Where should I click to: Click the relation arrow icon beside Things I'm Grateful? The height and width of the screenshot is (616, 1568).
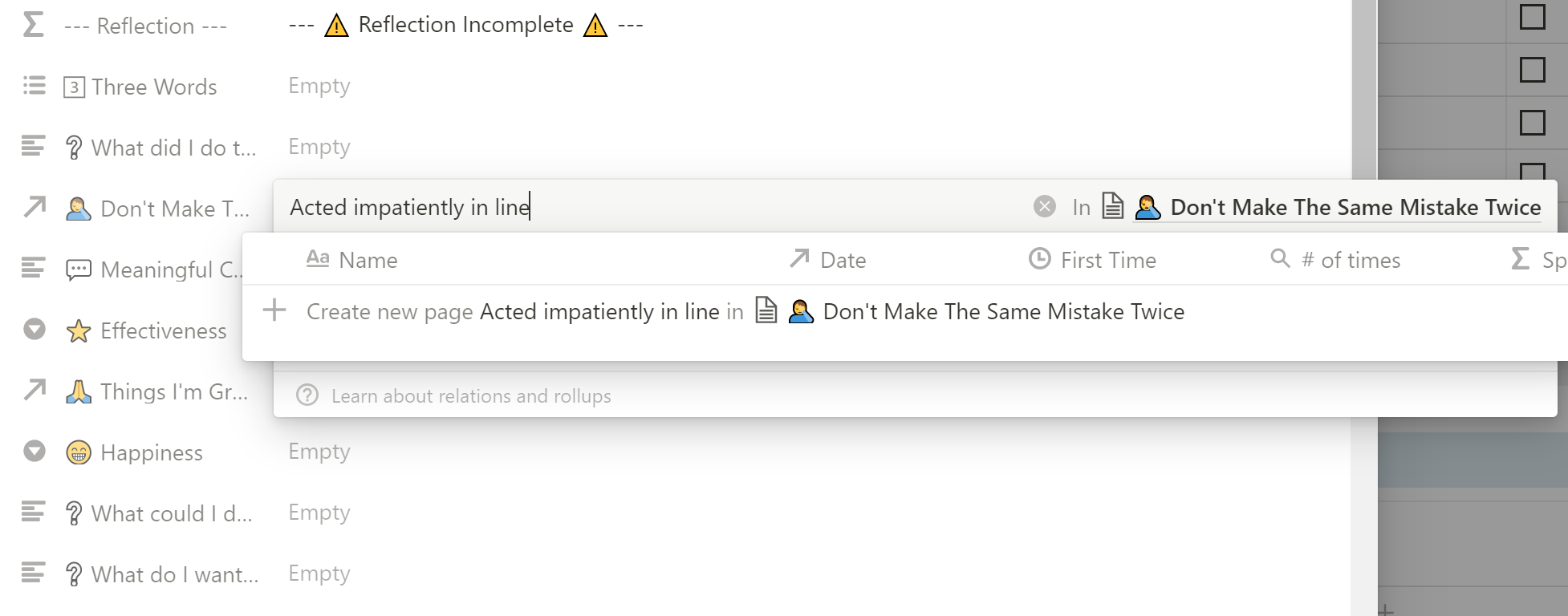coord(35,390)
